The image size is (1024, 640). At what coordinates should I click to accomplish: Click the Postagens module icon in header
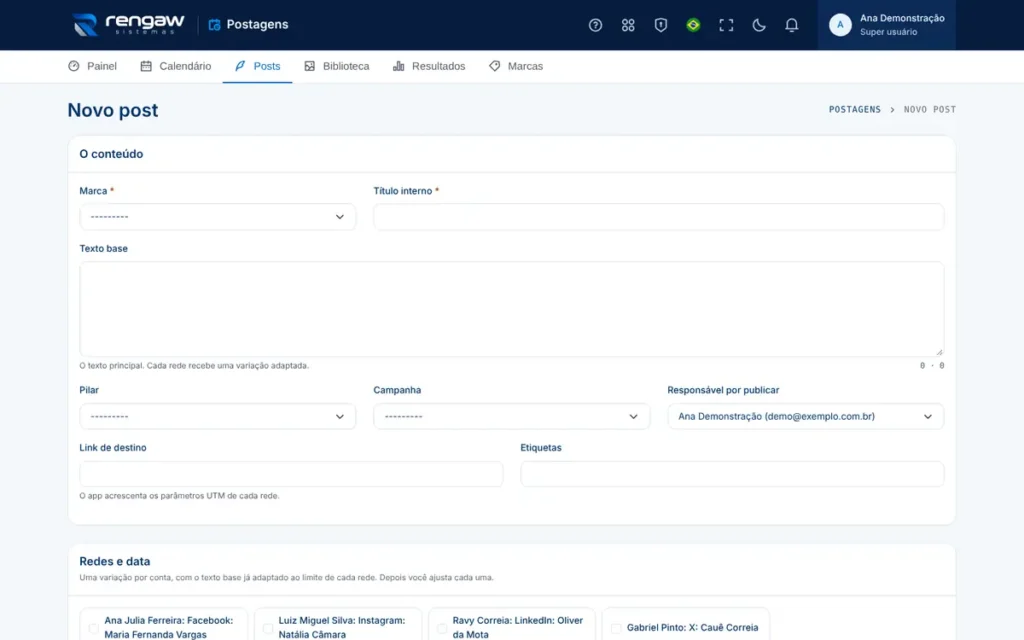[214, 25]
